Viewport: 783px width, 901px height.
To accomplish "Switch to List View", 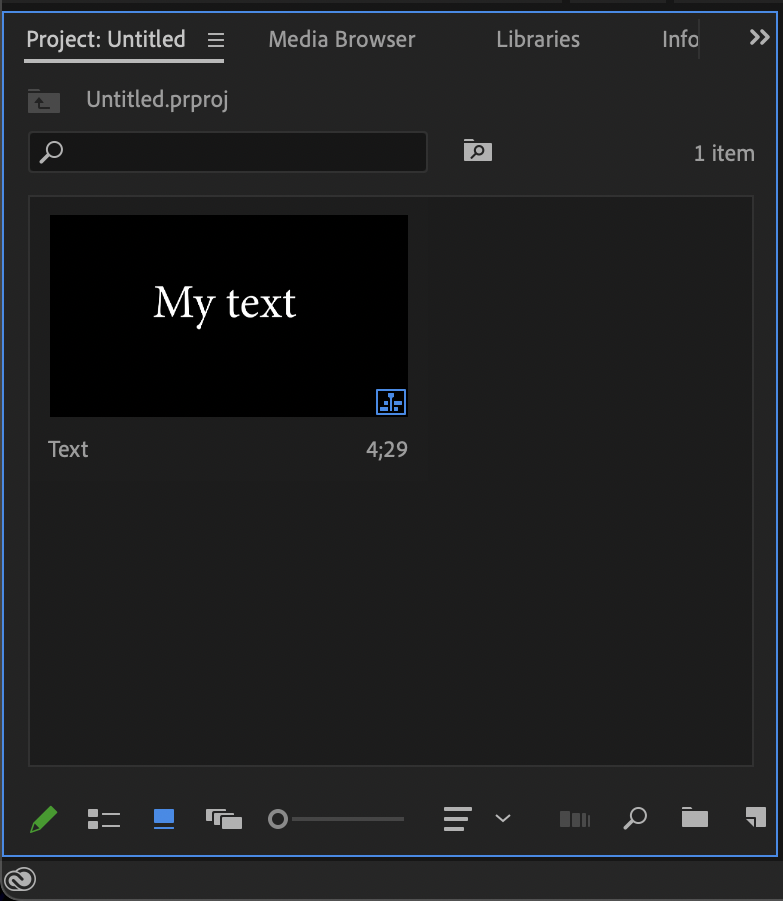I will pyautogui.click(x=104, y=818).
